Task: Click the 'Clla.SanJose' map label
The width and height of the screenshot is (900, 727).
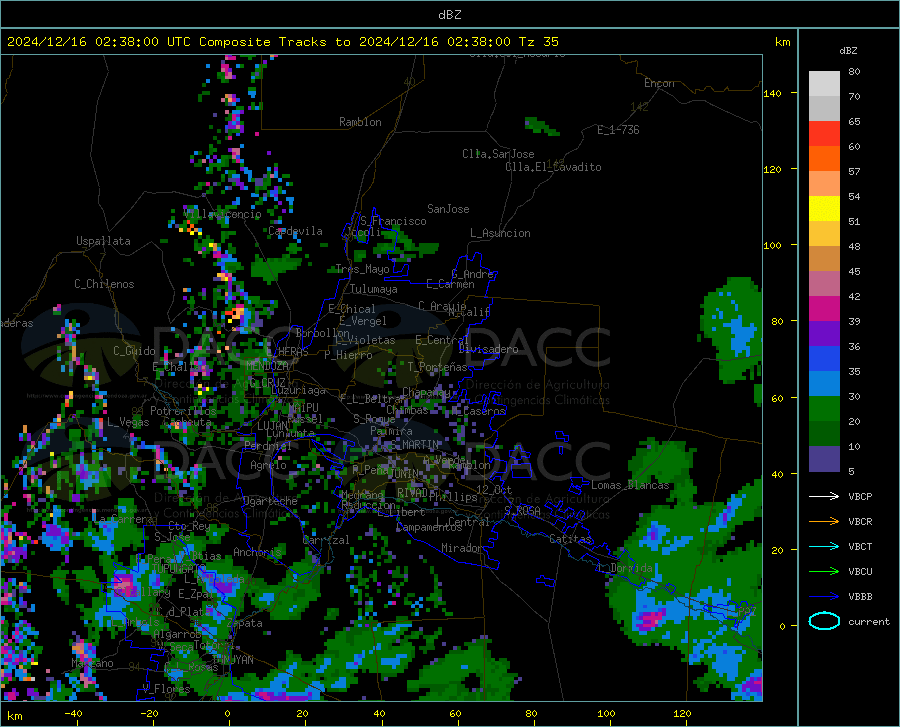Action: pos(498,154)
